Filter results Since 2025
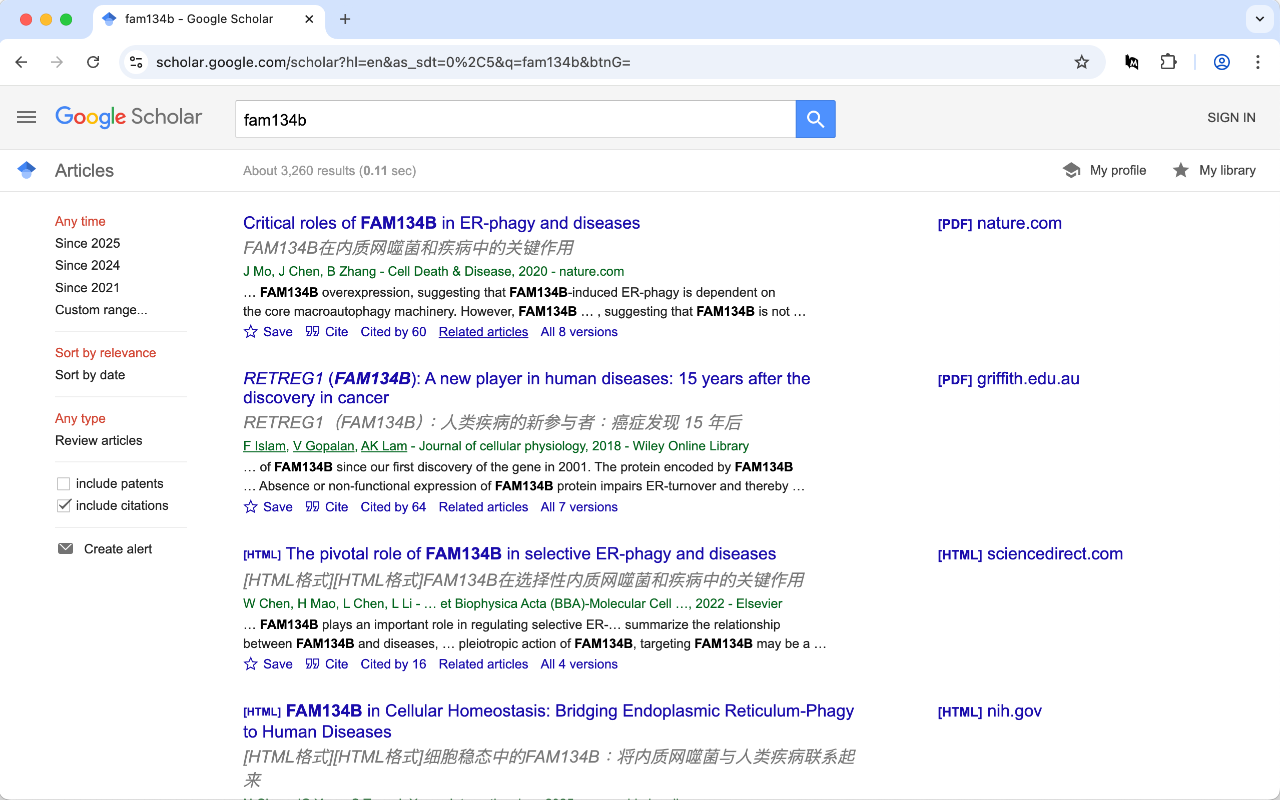Viewport: 1280px width, 800px height. click(x=87, y=243)
